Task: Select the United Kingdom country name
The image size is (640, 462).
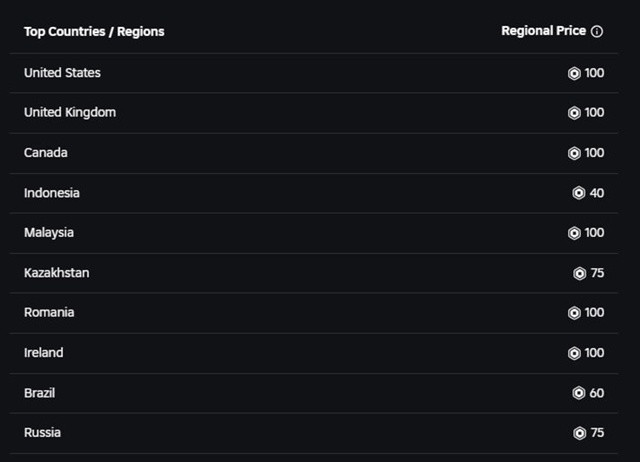Action: click(70, 112)
